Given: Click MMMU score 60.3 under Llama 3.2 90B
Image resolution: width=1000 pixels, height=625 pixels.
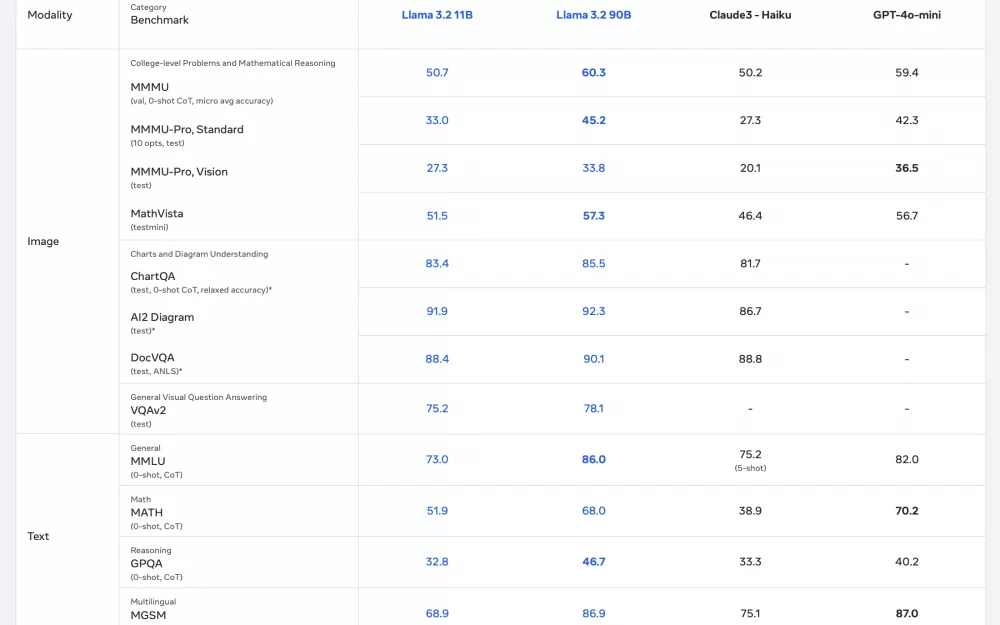Looking at the screenshot, I should pyautogui.click(x=594, y=73).
